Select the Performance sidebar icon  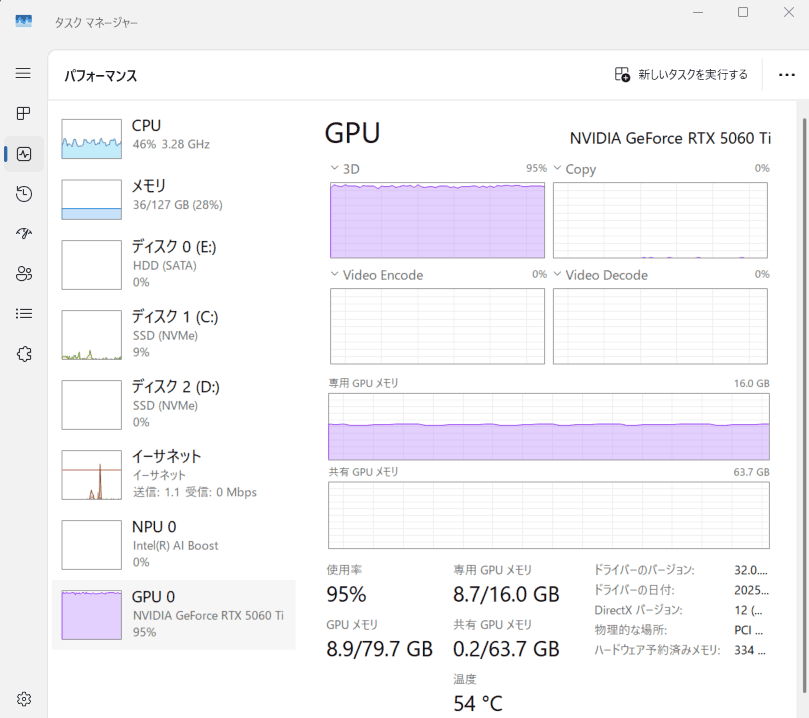coord(23,153)
